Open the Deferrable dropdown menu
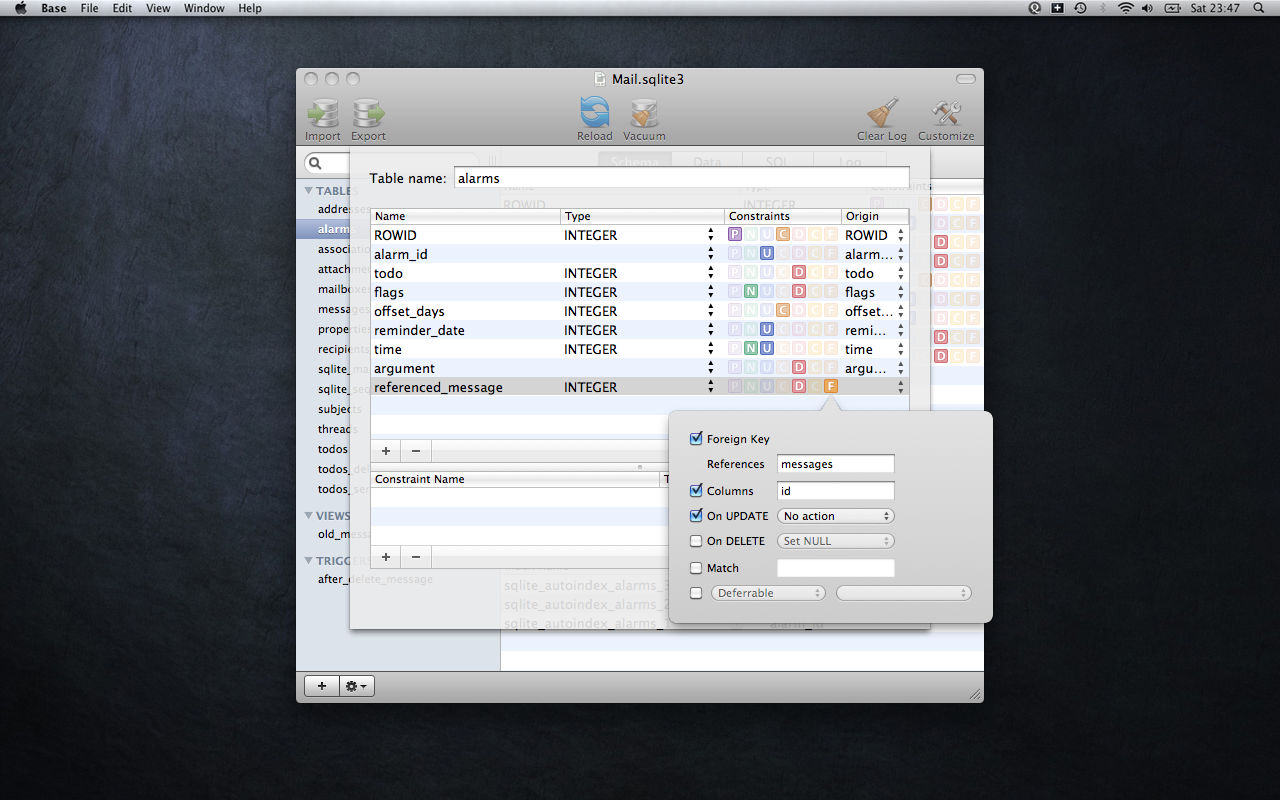 click(768, 592)
